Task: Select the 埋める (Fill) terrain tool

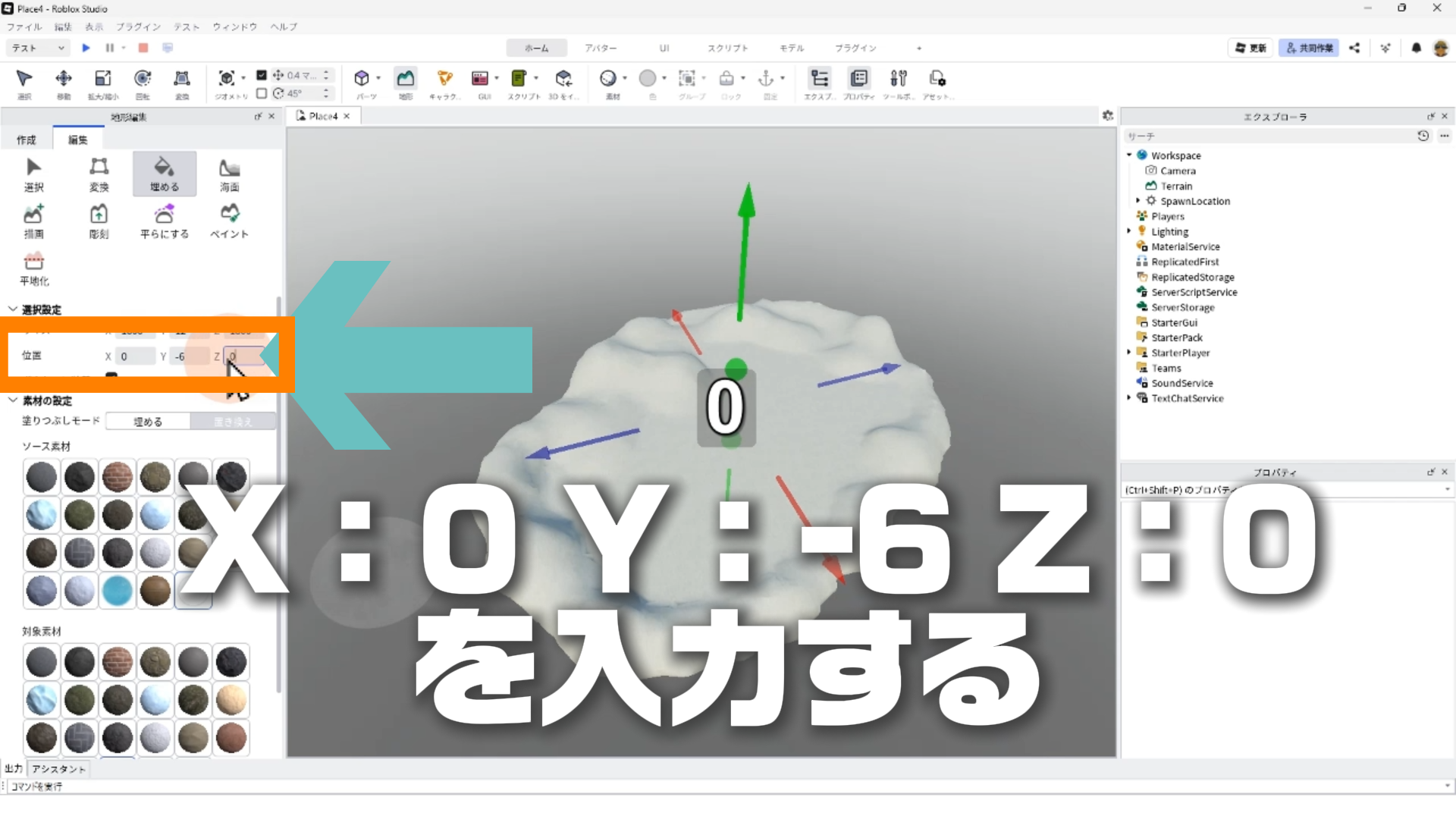Action: (164, 174)
